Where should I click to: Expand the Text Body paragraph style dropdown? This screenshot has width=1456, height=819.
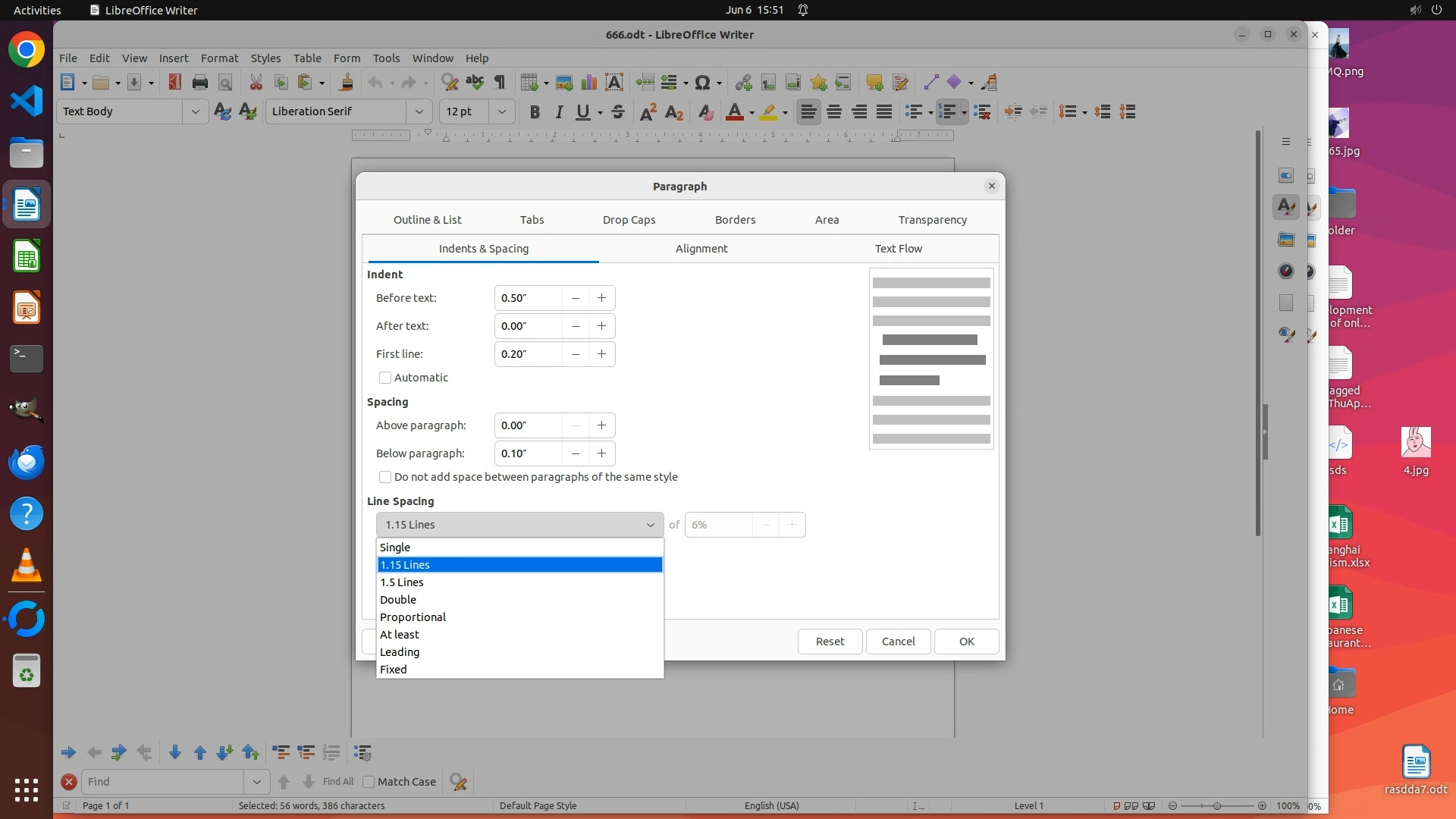point(195,111)
